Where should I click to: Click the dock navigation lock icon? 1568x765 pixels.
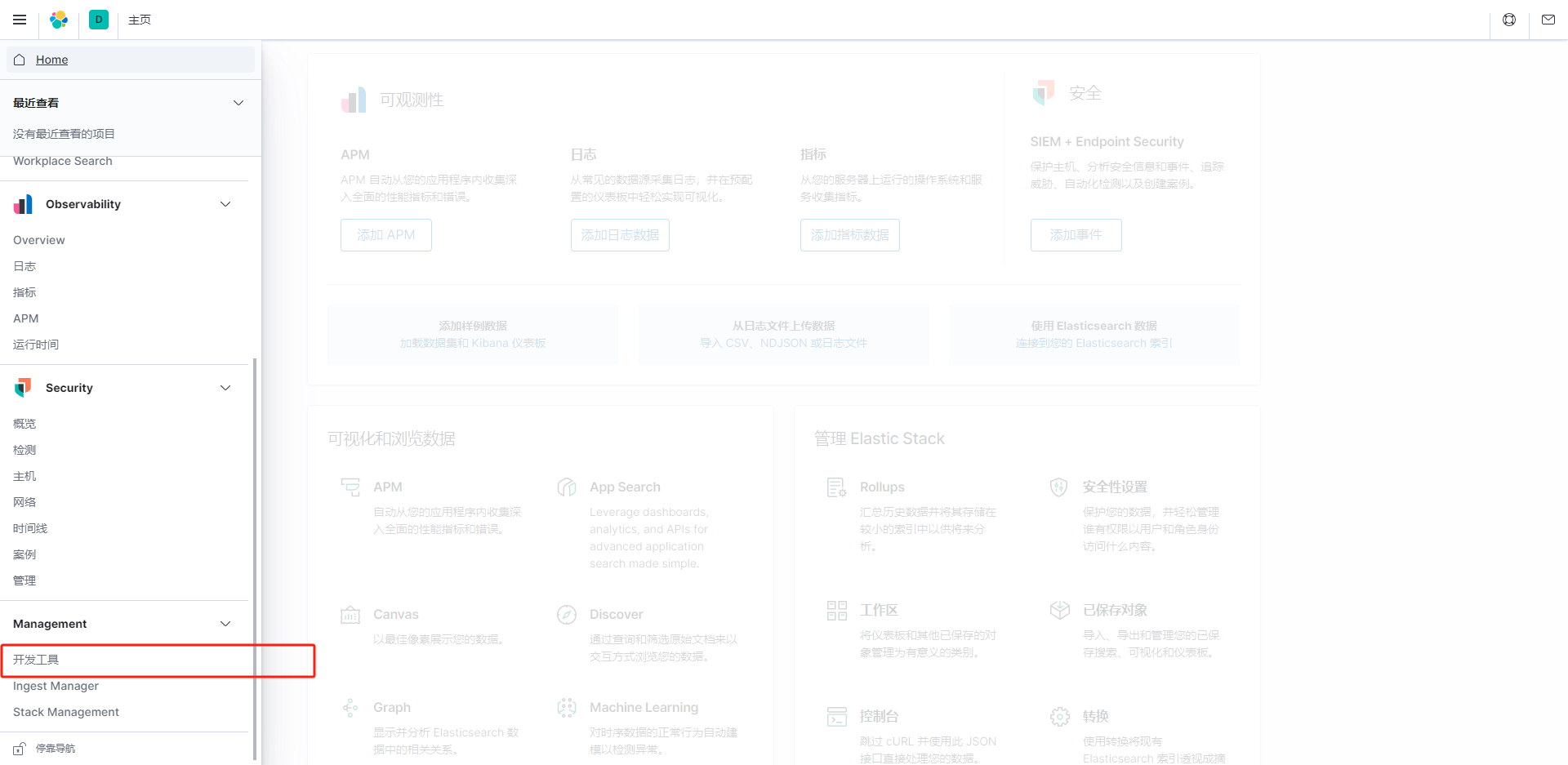click(20, 748)
